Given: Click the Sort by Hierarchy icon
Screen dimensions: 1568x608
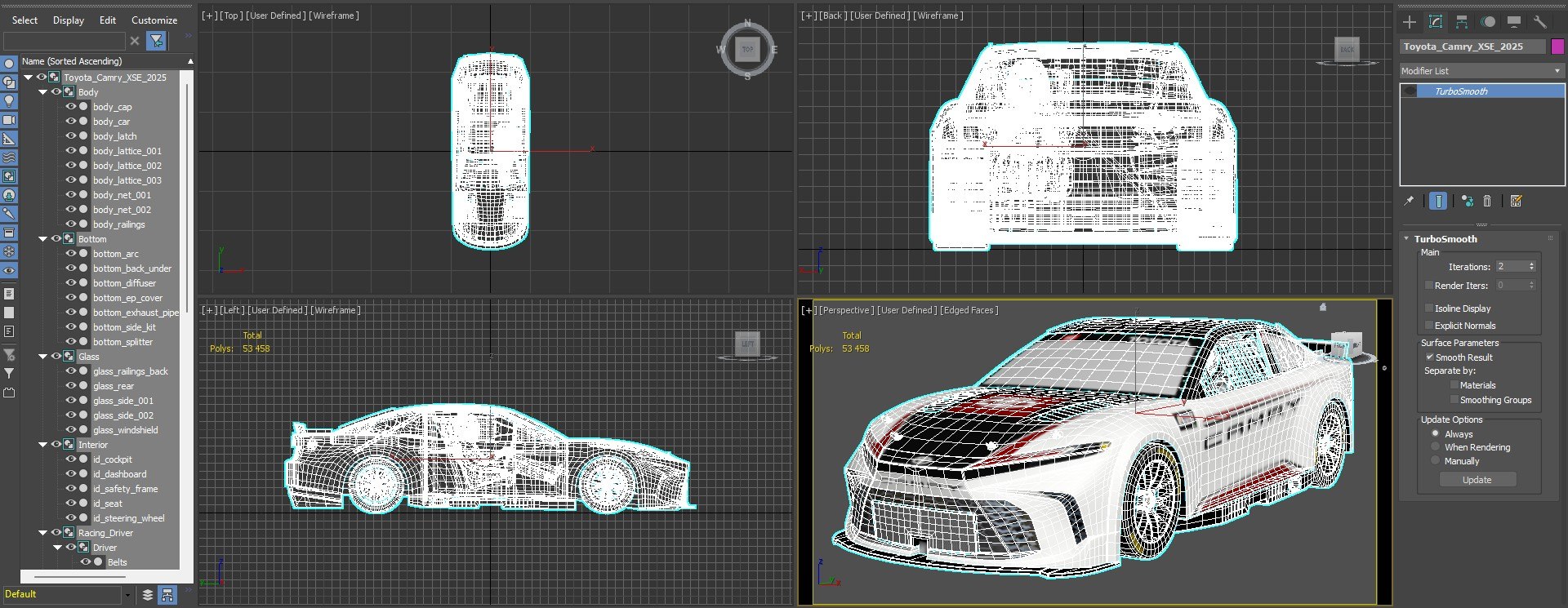Looking at the screenshot, I should click(167, 595).
